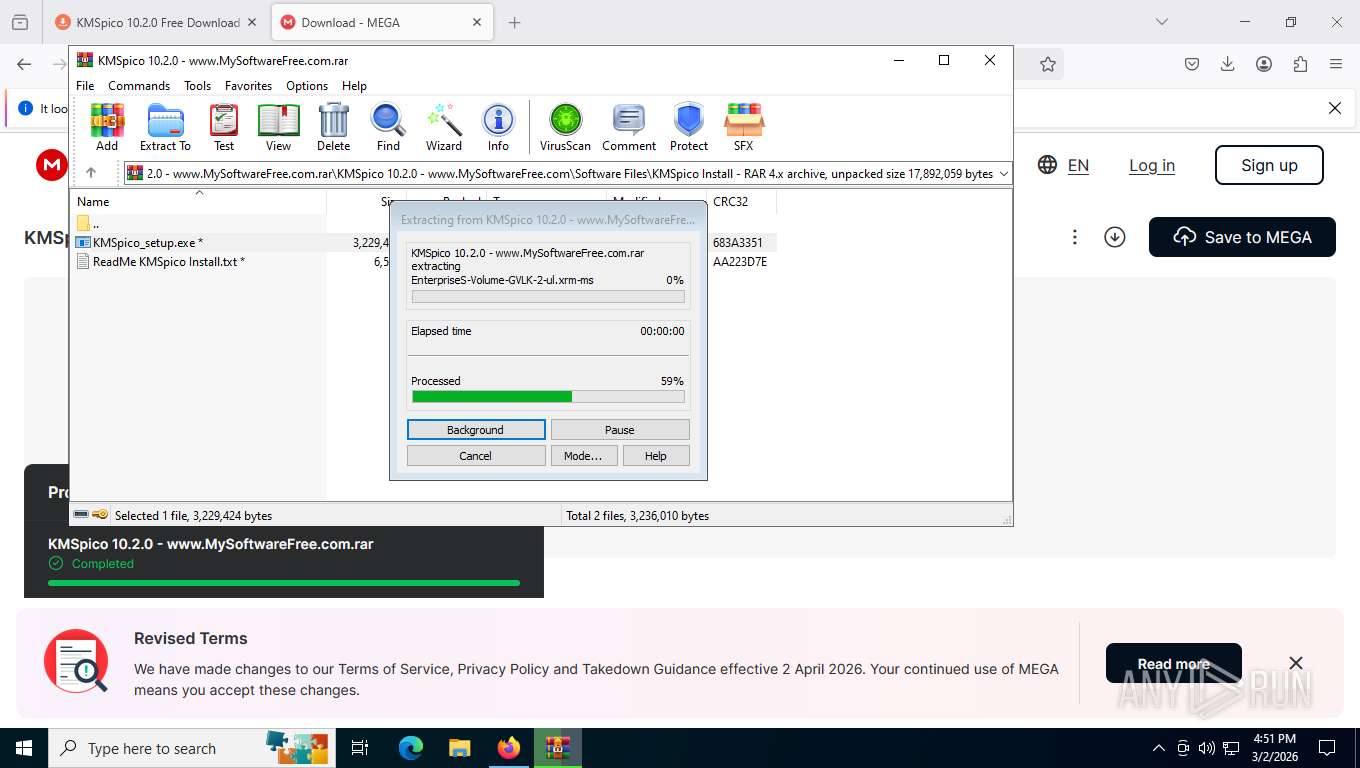
Task: Click Read more in Revised Terms banner
Action: (1173, 663)
